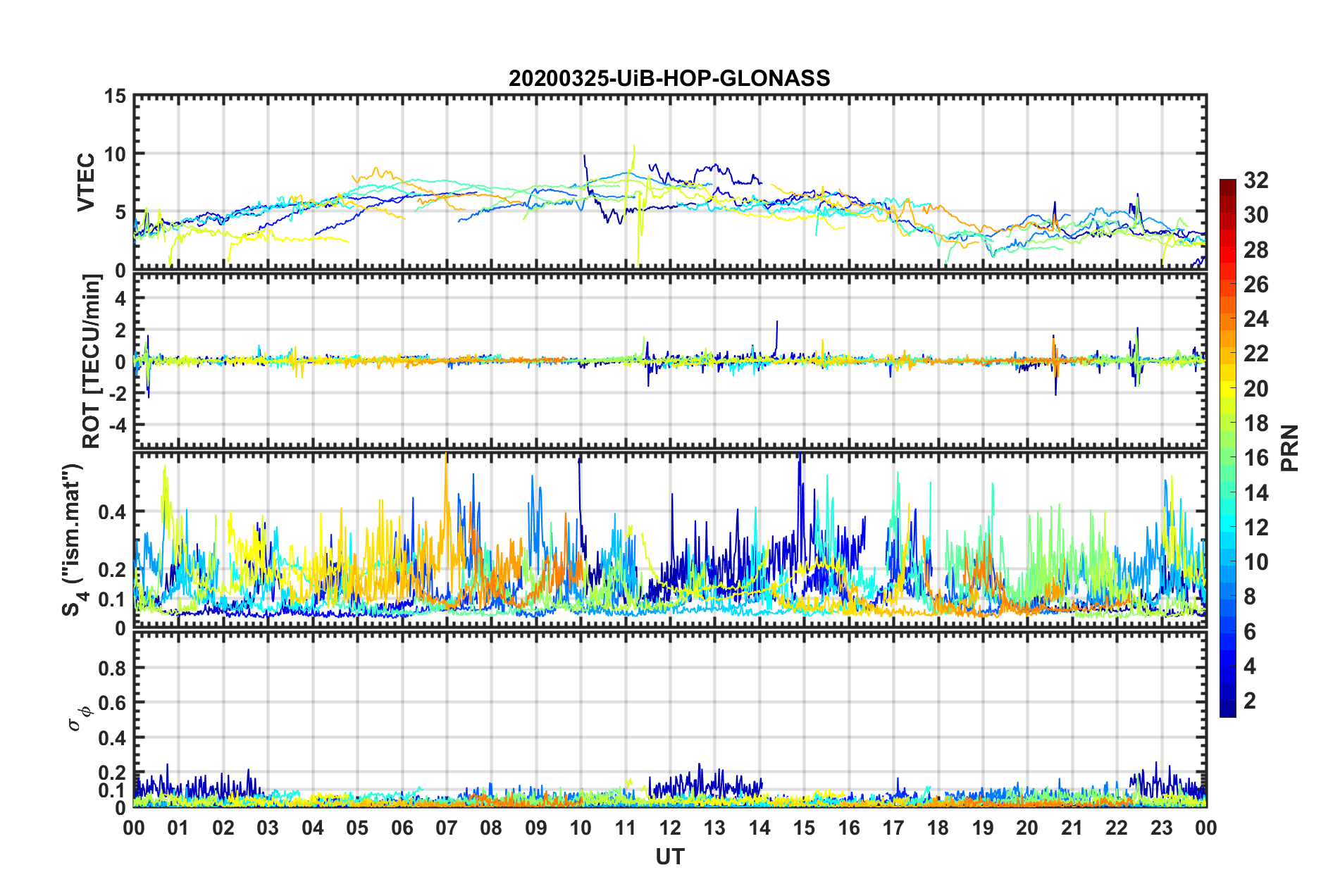Click x-axis hour label 17
1340x896 pixels.
click(893, 828)
